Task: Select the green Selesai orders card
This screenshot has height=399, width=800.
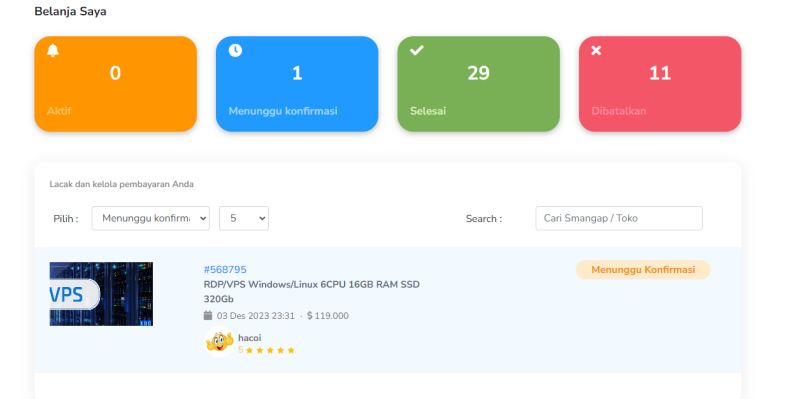Action: tap(479, 84)
